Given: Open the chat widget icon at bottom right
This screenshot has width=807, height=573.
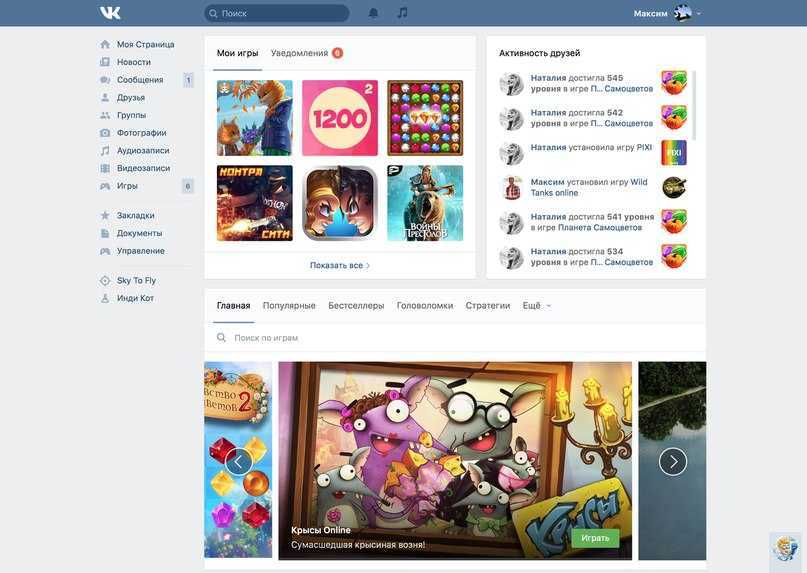Looking at the screenshot, I should coord(786,548).
